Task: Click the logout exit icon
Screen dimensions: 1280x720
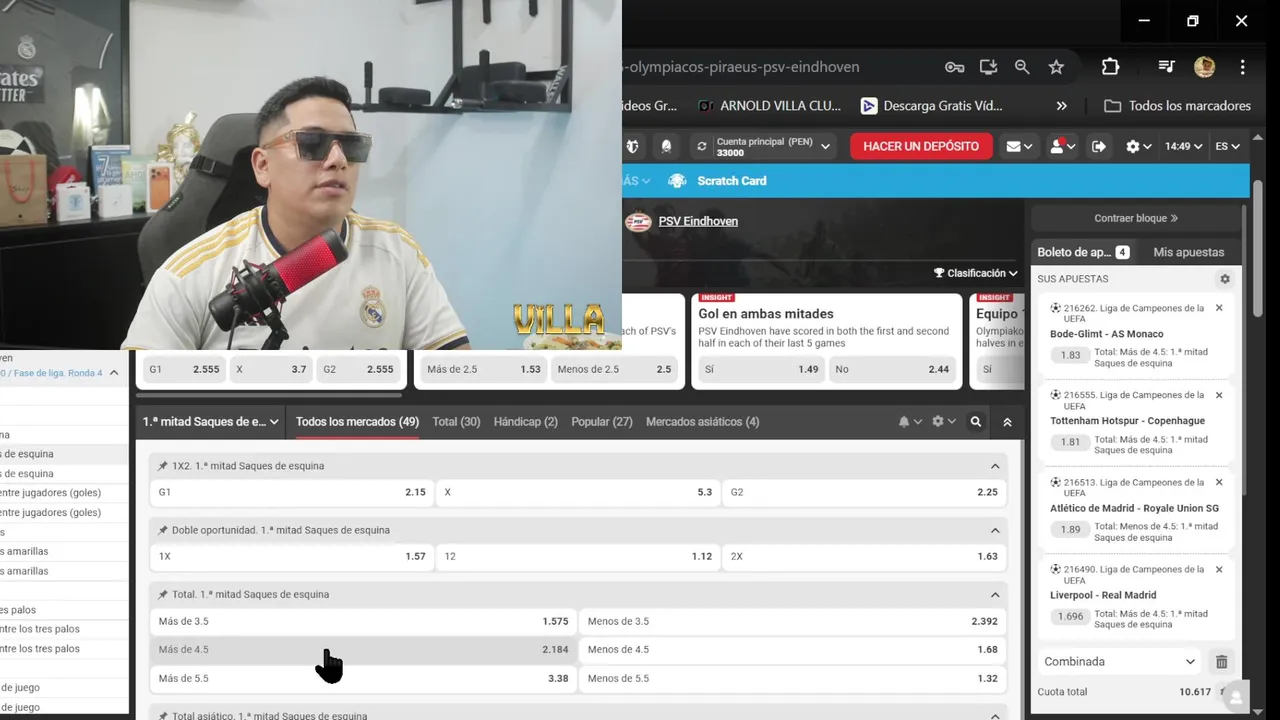Action: pyautogui.click(x=1099, y=146)
